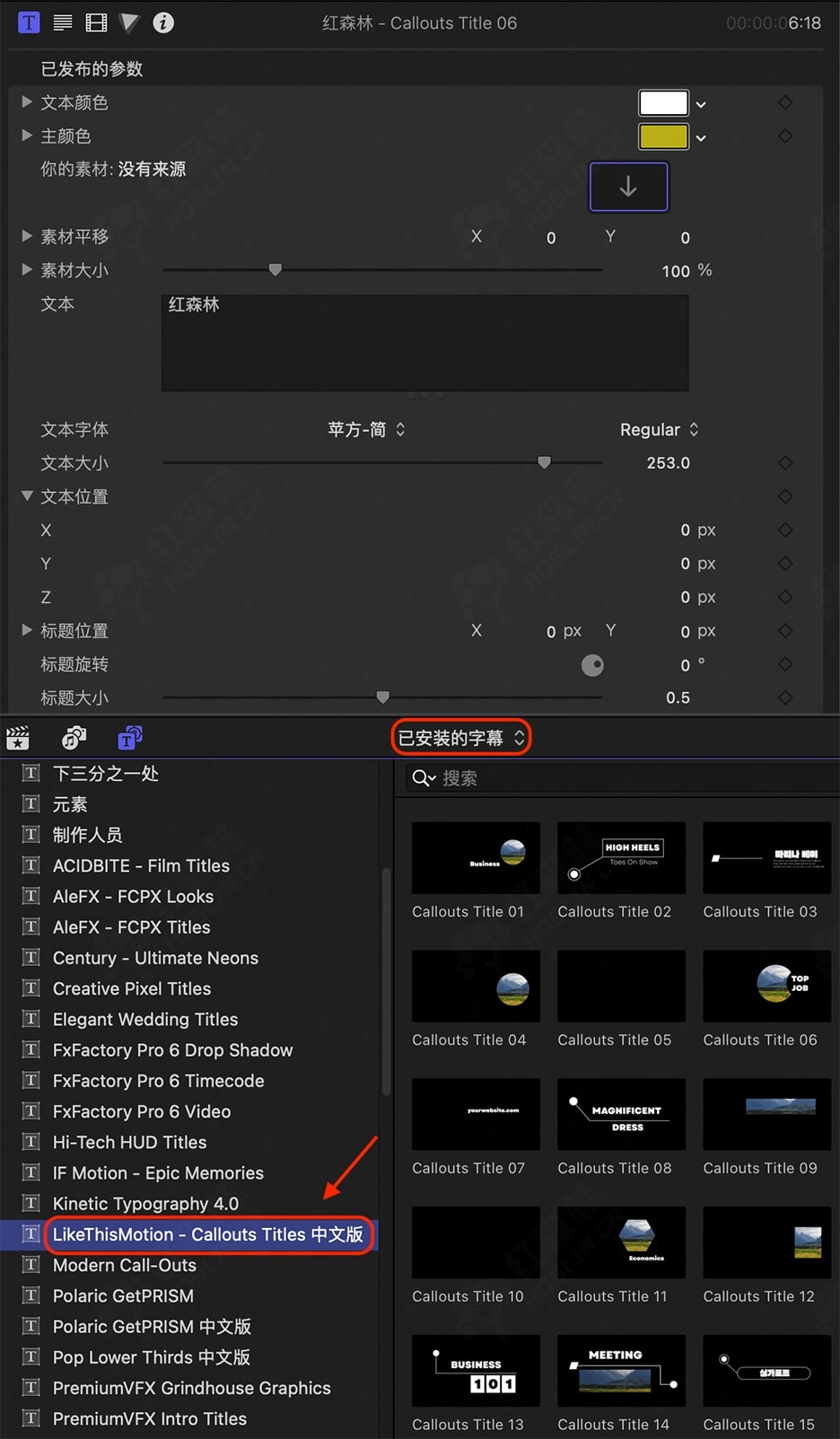Open the Regular font style dropdown
840x1439 pixels.
coord(659,429)
